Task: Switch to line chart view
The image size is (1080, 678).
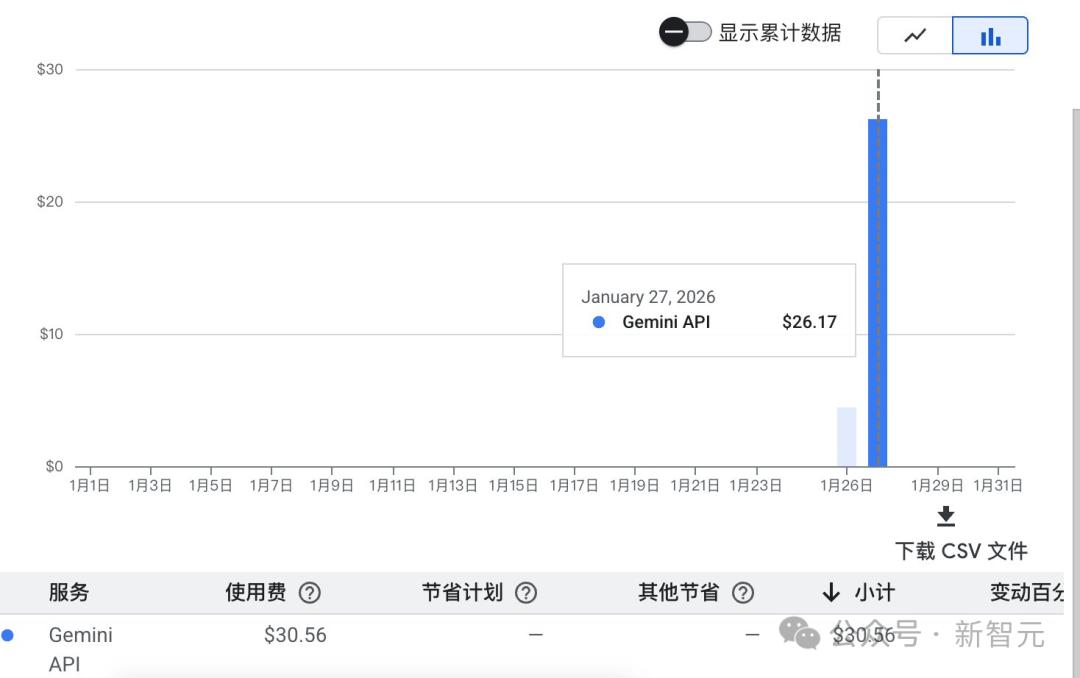Action: pyautogui.click(x=915, y=35)
